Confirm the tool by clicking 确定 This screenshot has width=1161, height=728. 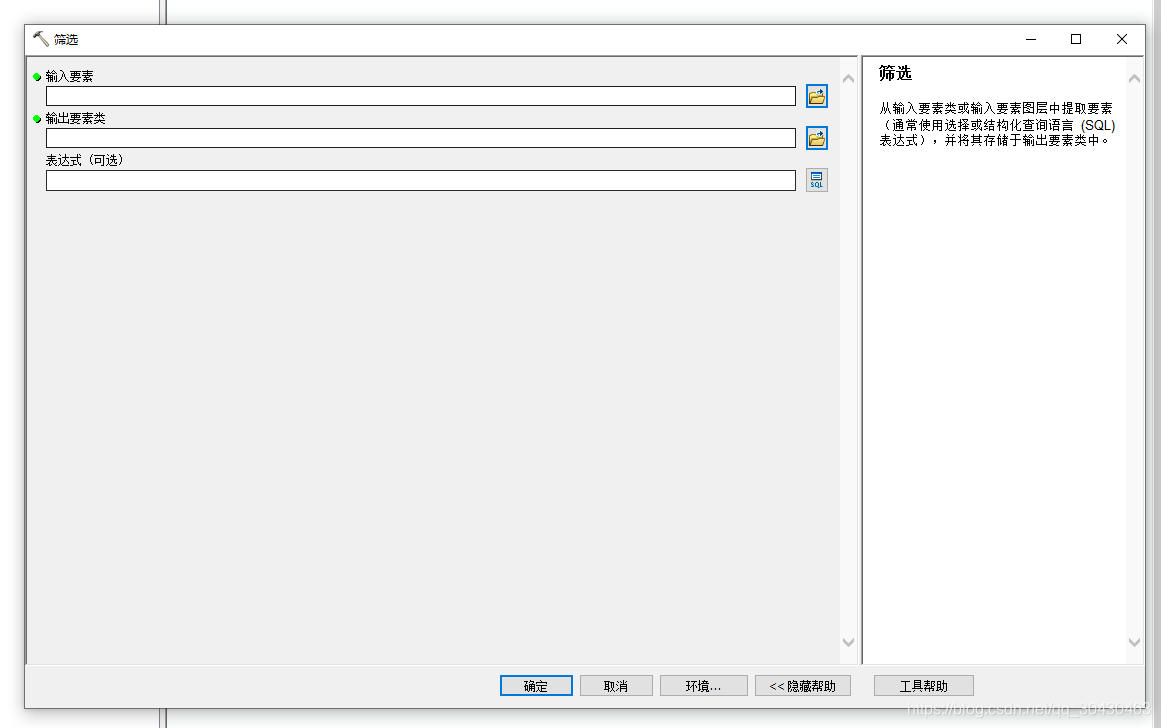coord(536,685)
